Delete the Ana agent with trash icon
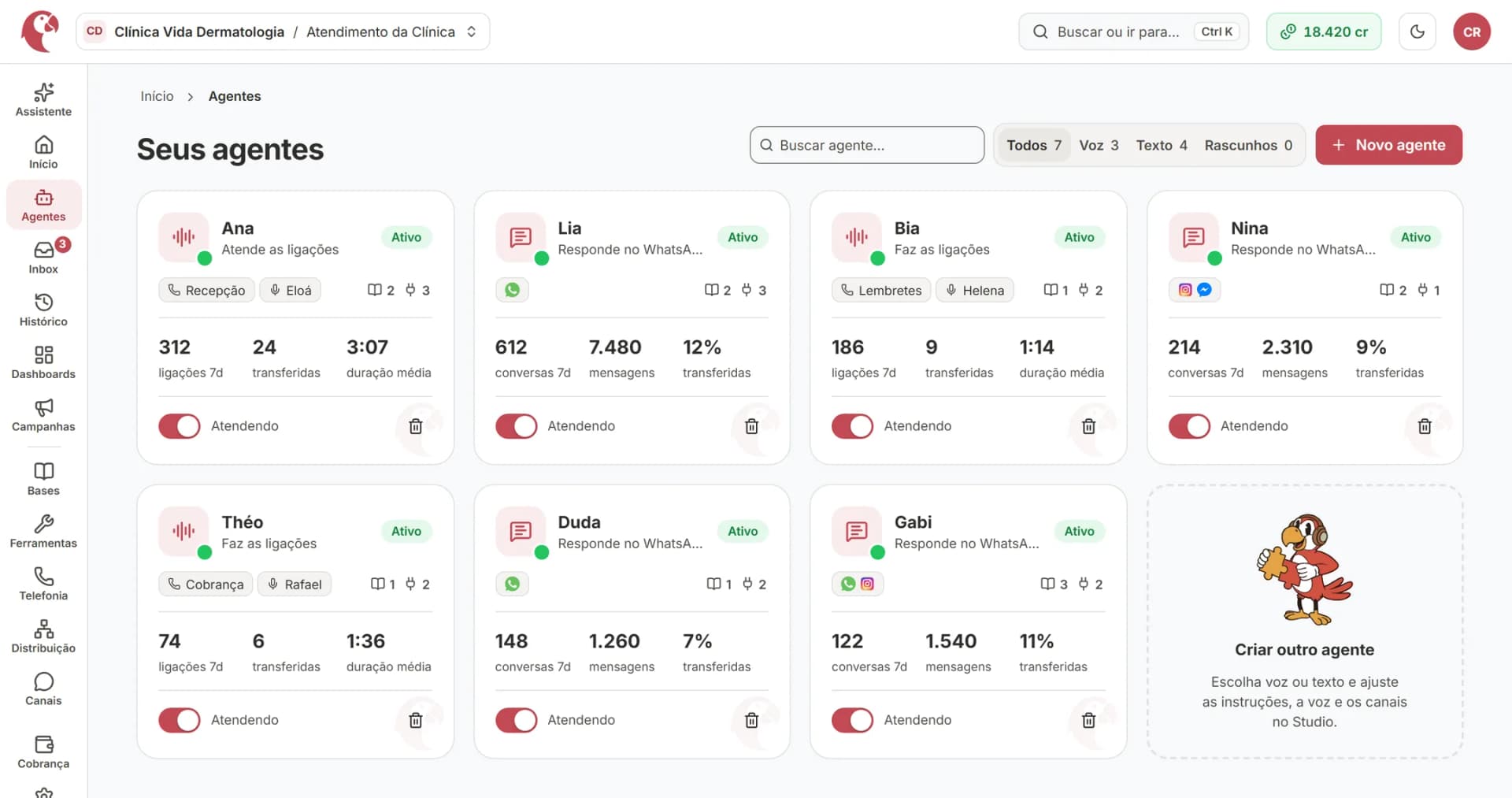This screenshot has width=1512, height=798. (x=416, y=426)
